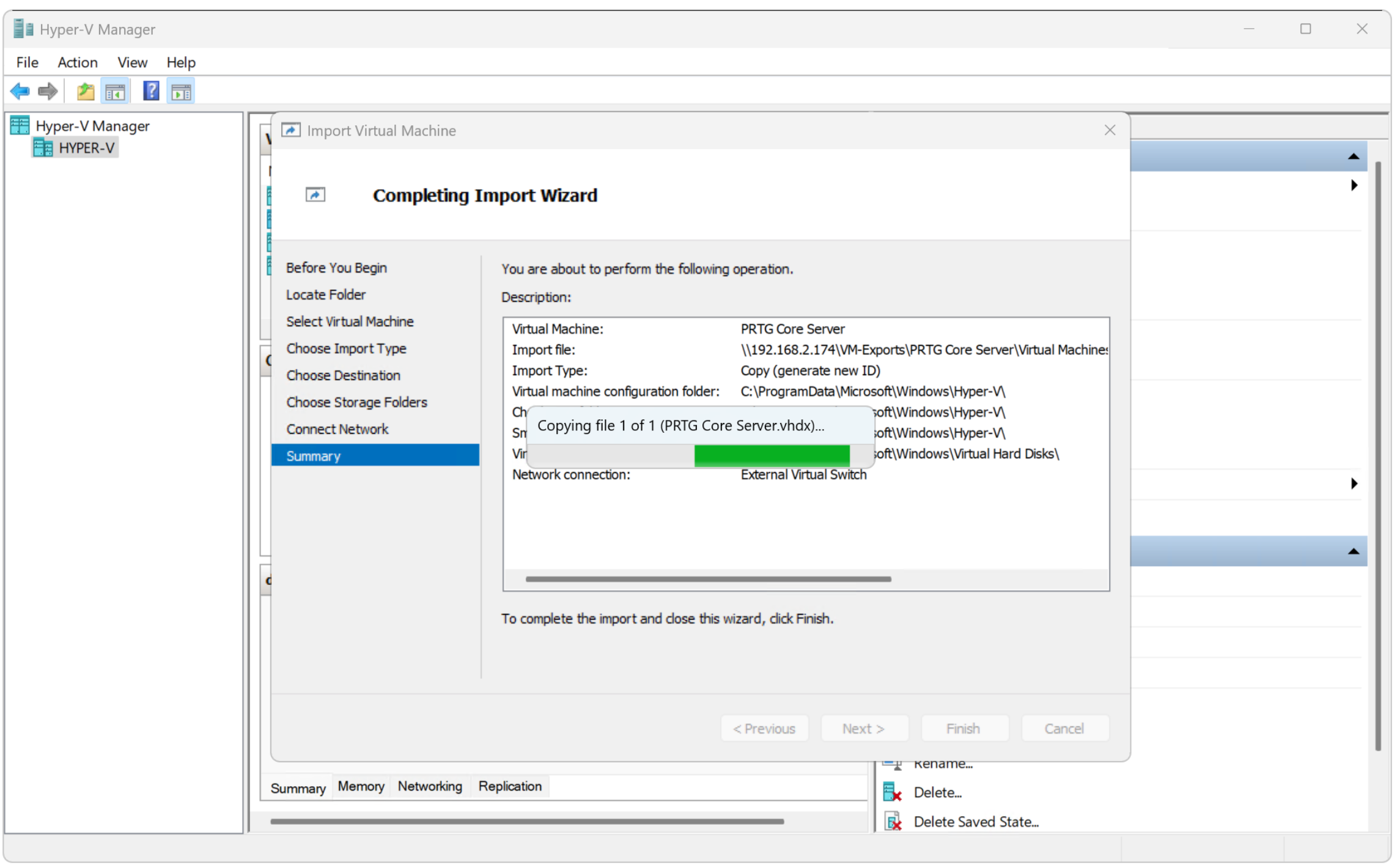Toggle the Show/Hide Console Tree icon
Viewport: 1400px width, 868px height.
[x=115, y=92]
